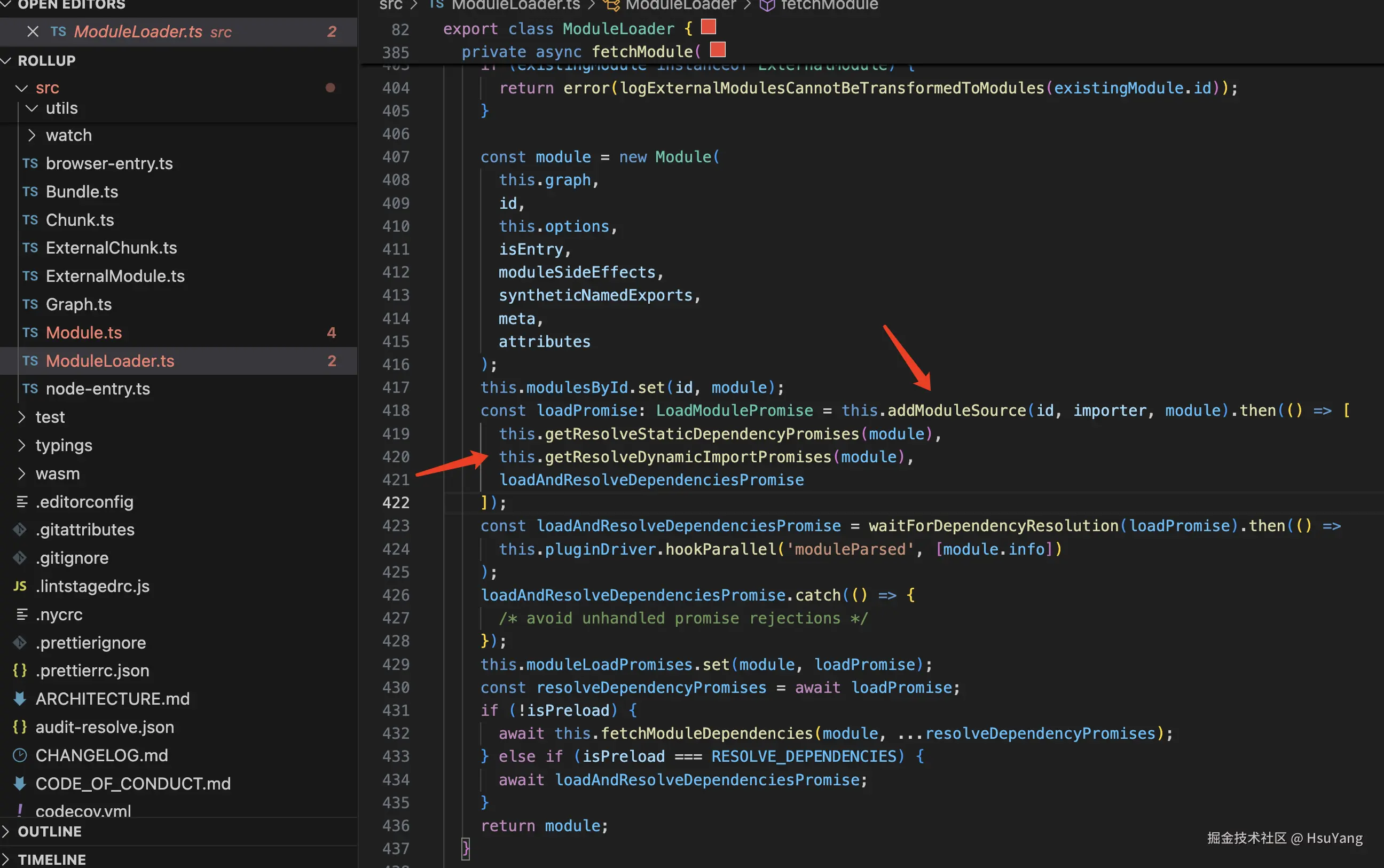This screenshot has width=1384, height=868.
Task: Click the ModuleLoader breadcrumb item
Action: click(680, 6)
